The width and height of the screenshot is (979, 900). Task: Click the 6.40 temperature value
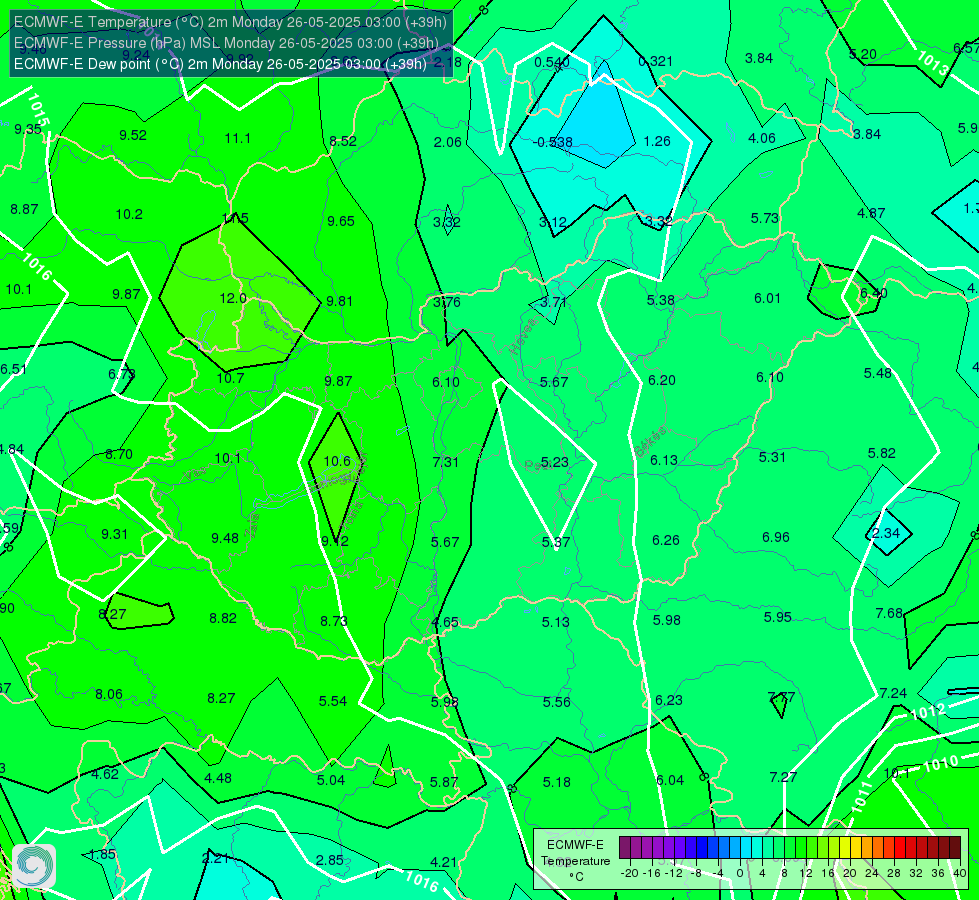coord(873,293)
